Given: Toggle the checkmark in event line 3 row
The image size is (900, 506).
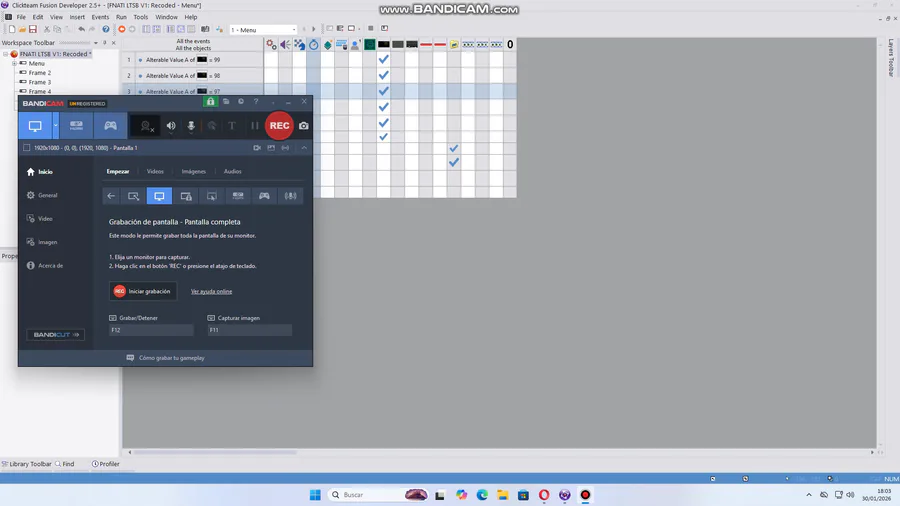Looking at the screenshot, I should pyautogui.click(x=383, y=91).
